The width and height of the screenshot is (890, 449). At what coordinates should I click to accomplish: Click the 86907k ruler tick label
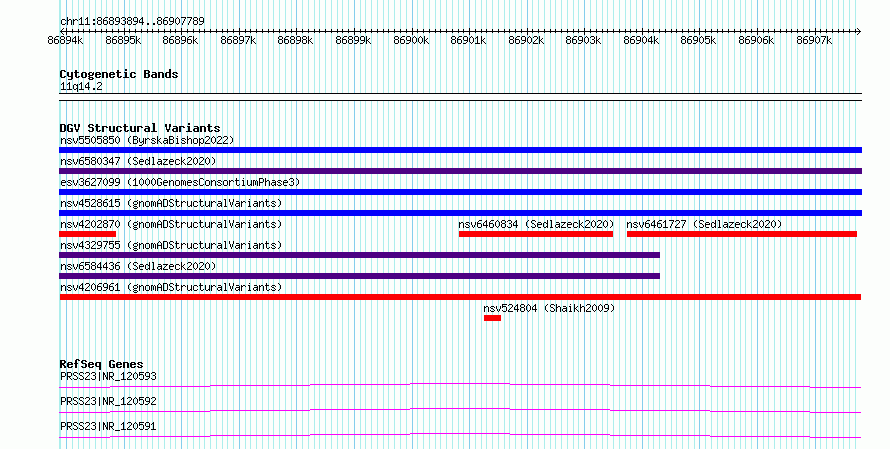[814, 40]
